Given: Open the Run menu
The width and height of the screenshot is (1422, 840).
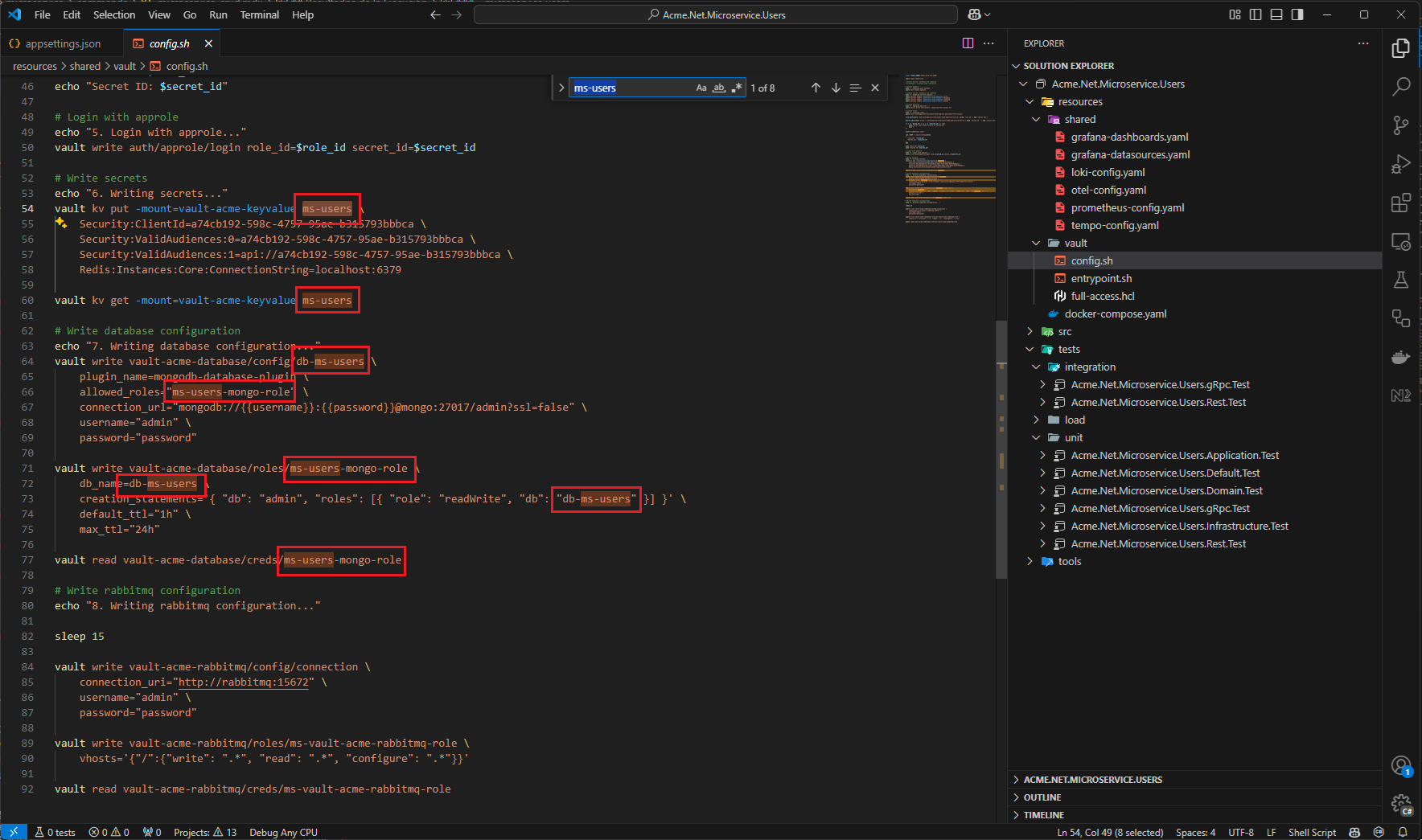Looking at the screenshot, I should click(218, 14).
